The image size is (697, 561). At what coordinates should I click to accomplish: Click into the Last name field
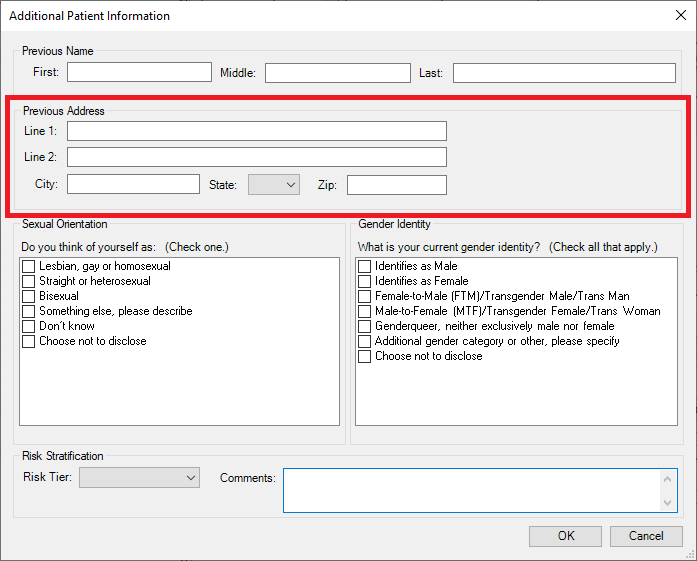(564, 73)
